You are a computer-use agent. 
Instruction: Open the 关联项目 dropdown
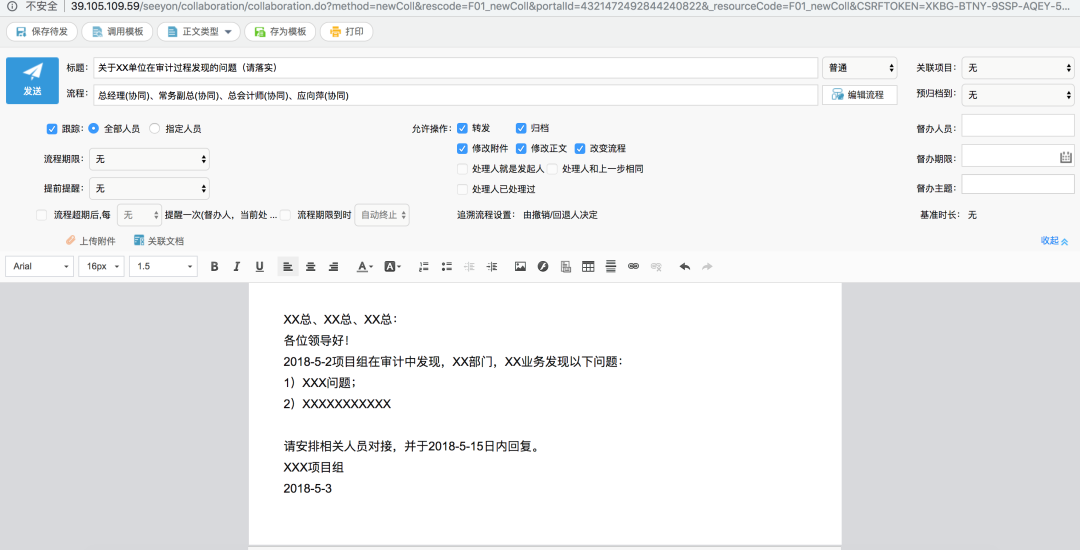point(1017,68)
